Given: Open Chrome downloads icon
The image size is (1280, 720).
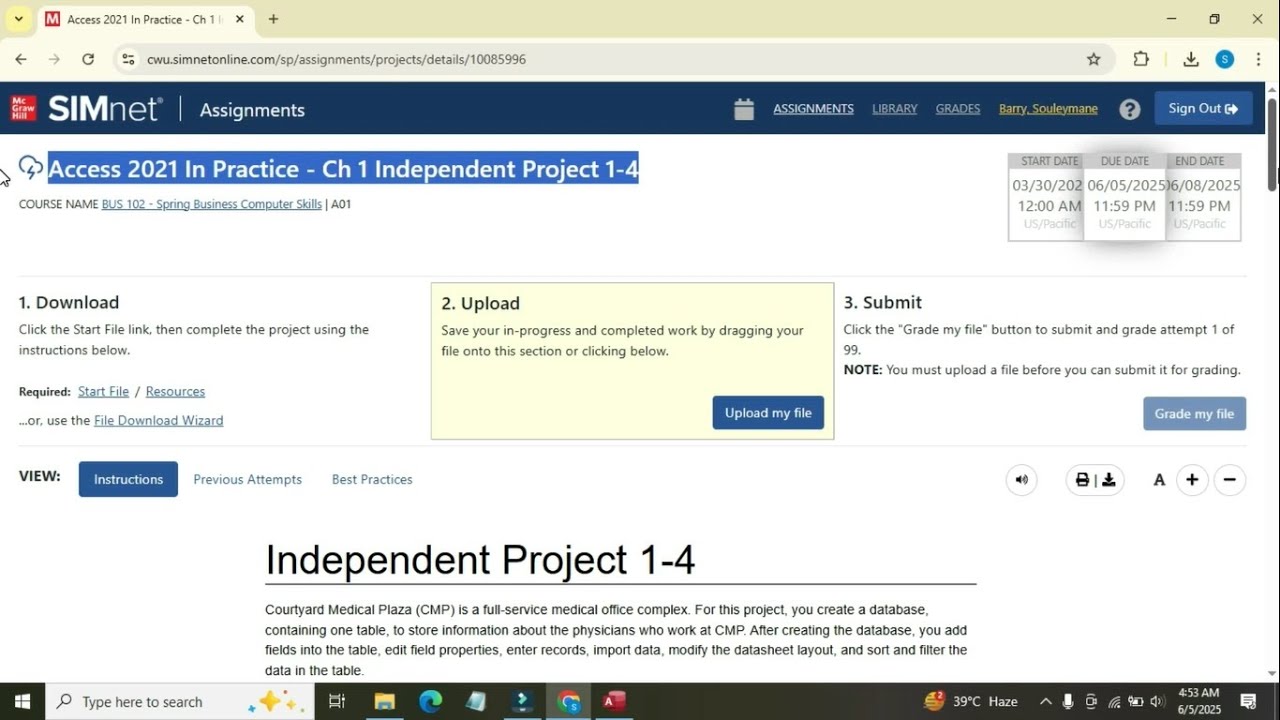Looking at the screenshot, I should coord(1190,59).
